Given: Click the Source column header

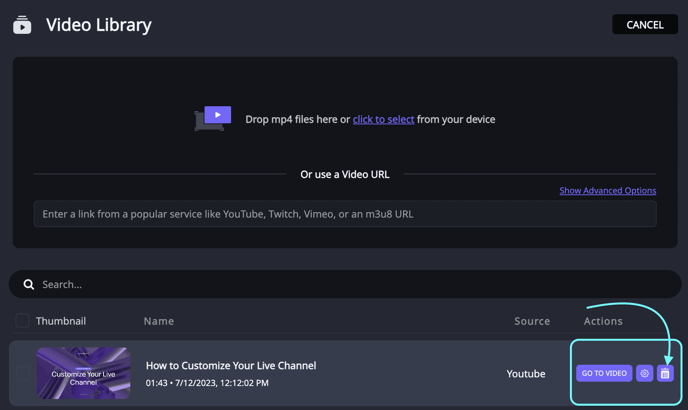Looking at the screenshot, I should tap(532, 321).
